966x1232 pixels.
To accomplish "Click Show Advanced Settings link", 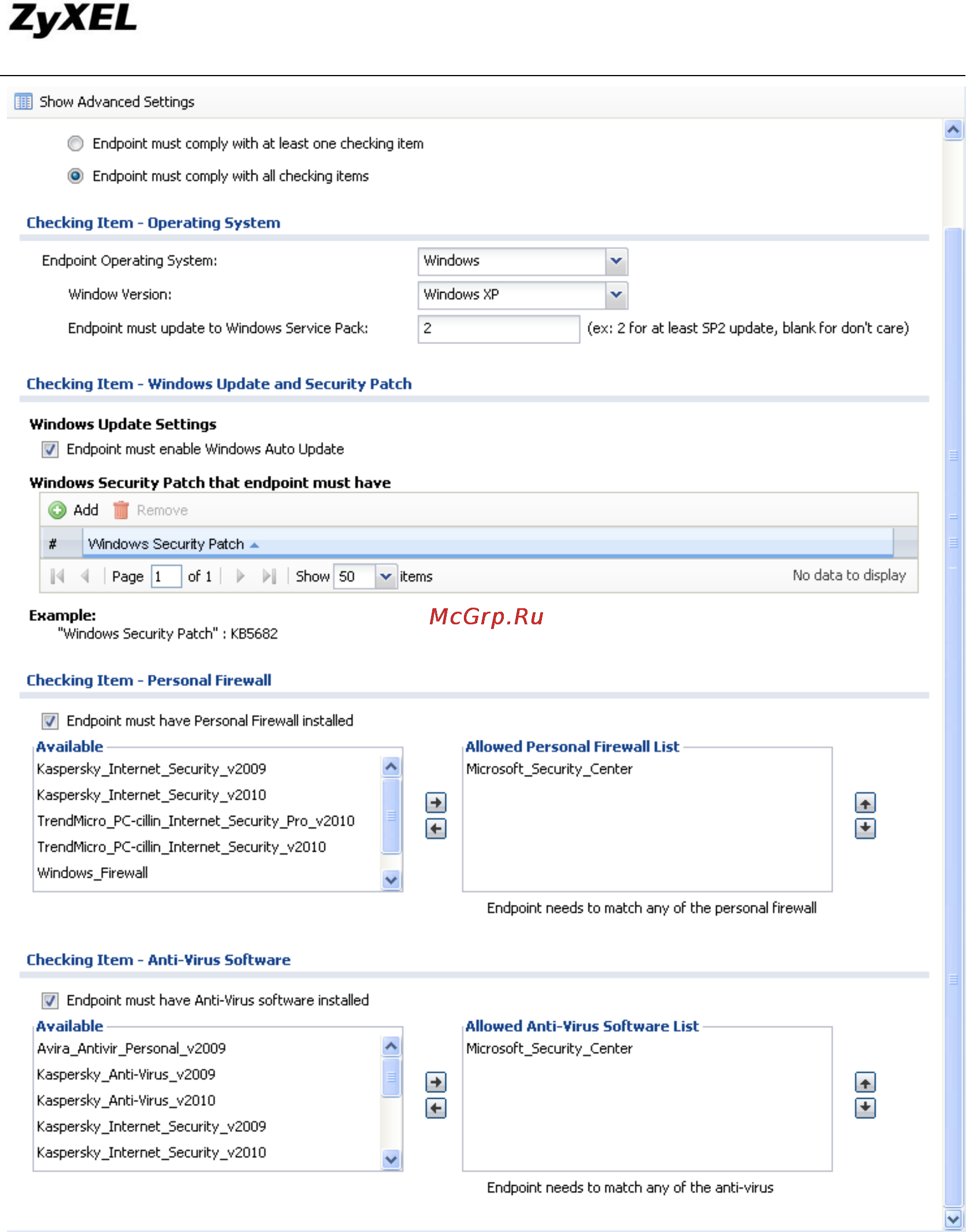I will click(x=117, y=102).
